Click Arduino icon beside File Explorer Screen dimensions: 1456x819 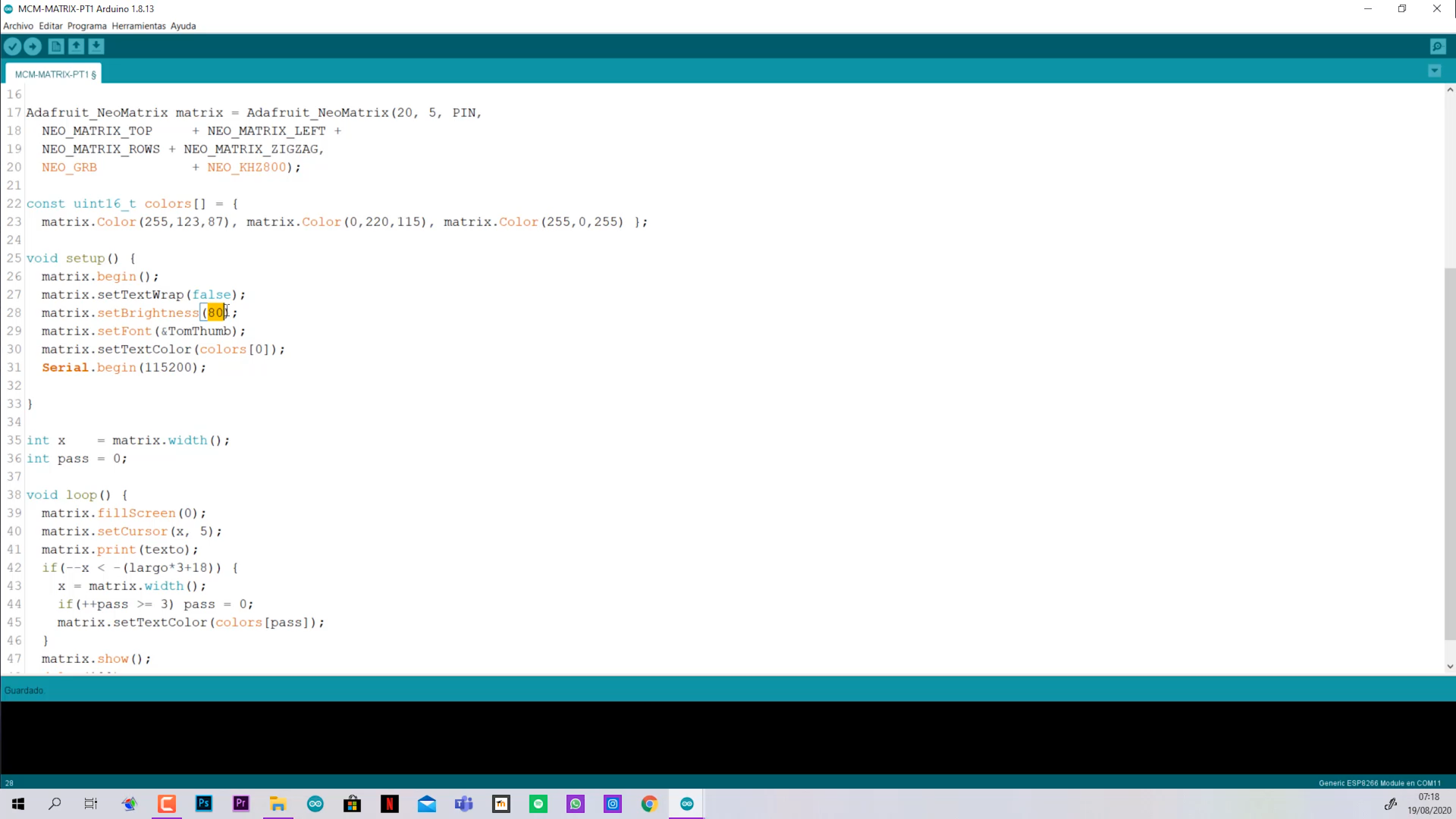pos(315,804)
